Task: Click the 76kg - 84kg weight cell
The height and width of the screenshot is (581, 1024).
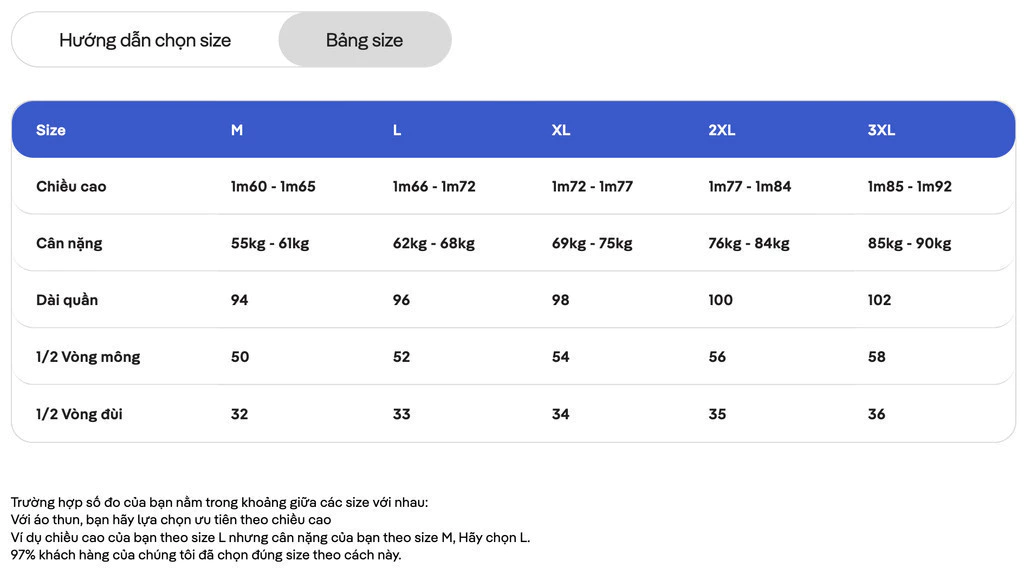Action: pos(749,243)
